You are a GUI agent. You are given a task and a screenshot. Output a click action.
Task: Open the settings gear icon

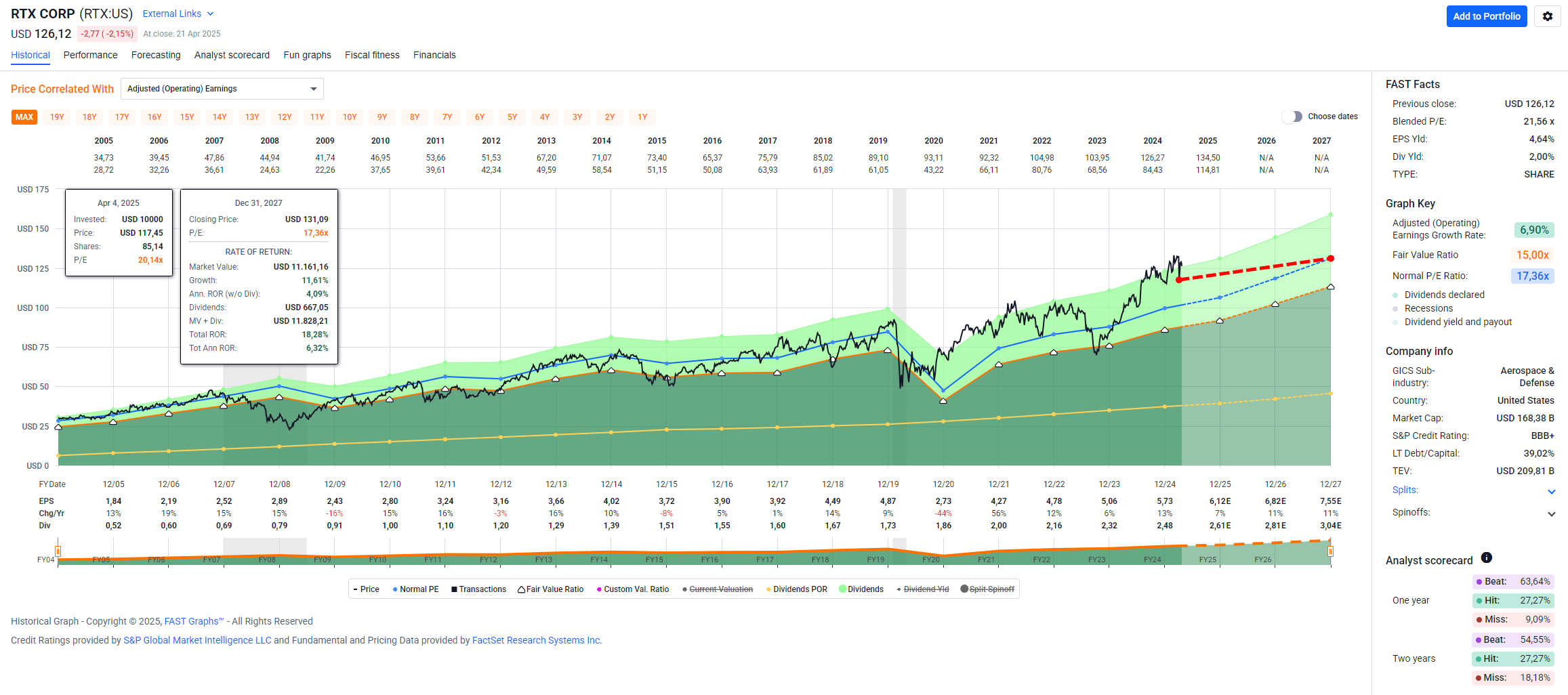click(x=1547, y=16)
